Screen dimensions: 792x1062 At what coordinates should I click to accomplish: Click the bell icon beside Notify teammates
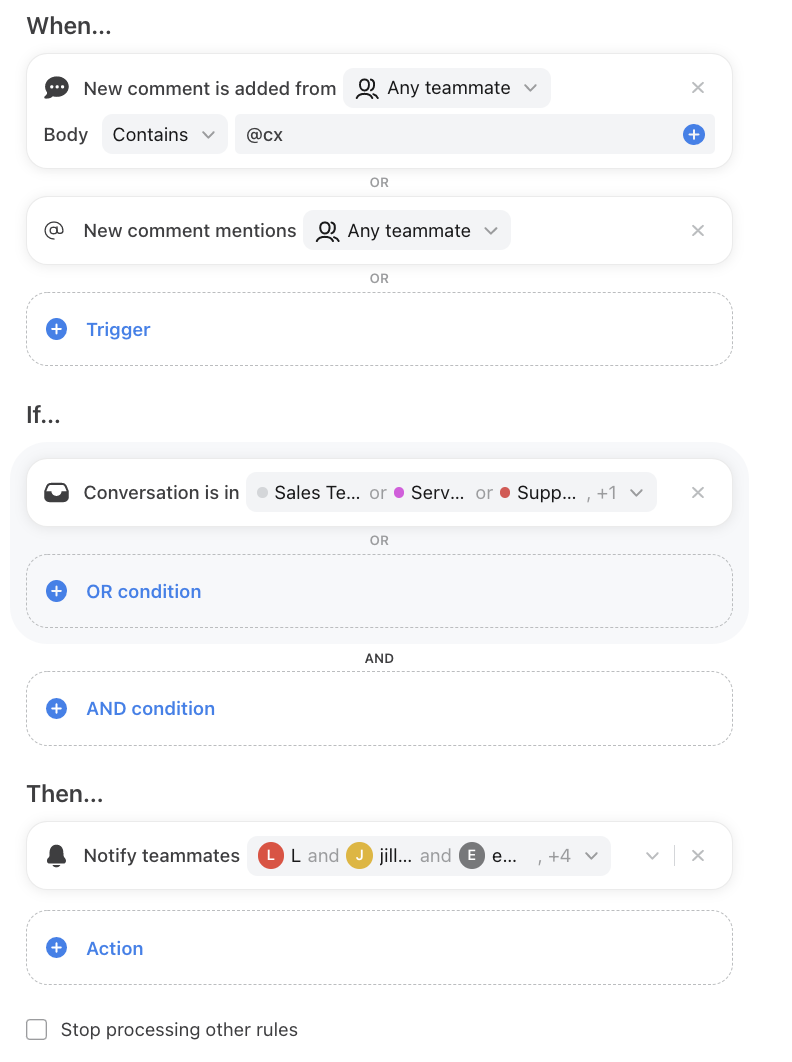click(x=56, y=856)
